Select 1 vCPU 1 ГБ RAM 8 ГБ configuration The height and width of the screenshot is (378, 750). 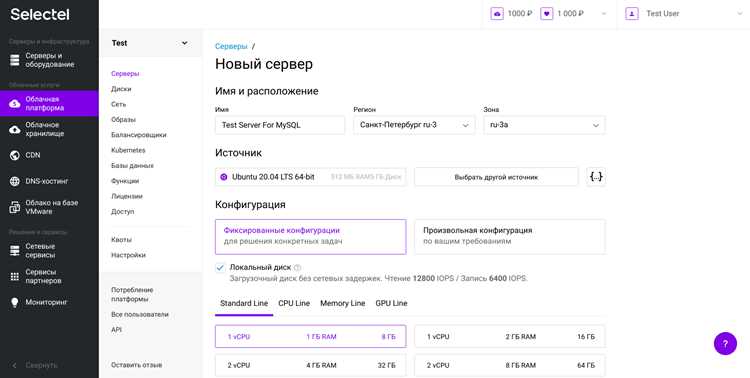[310, 336]
